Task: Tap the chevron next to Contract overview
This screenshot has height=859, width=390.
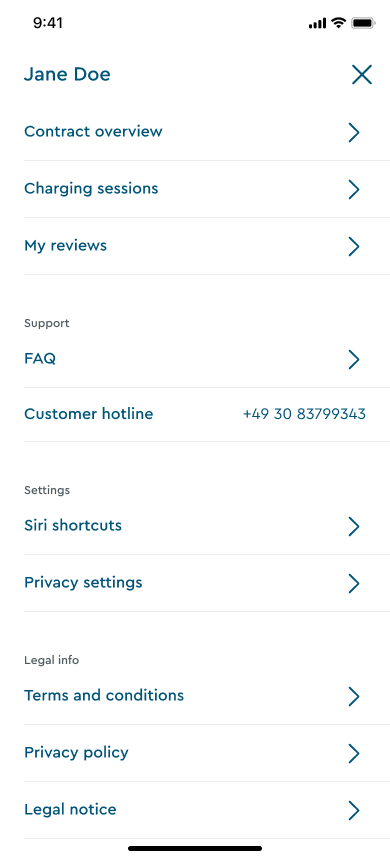Action: [x=354, y=132]
